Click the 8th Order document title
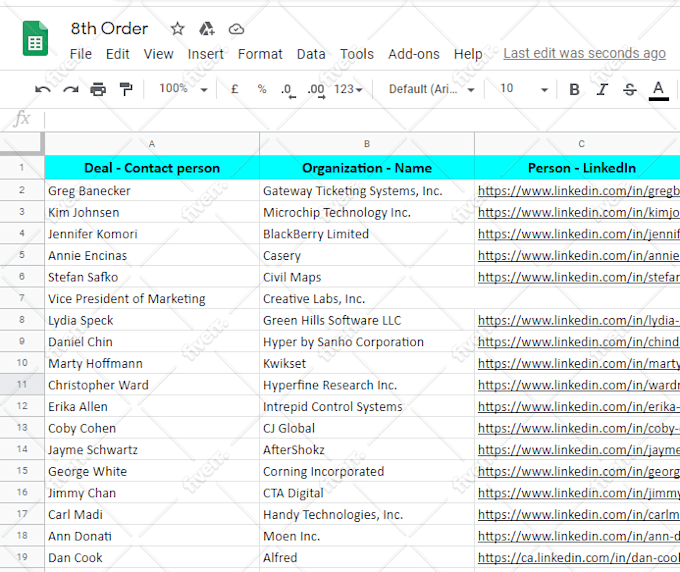The height and width of the screenshot is (572, 680). [x=109, y=29]
